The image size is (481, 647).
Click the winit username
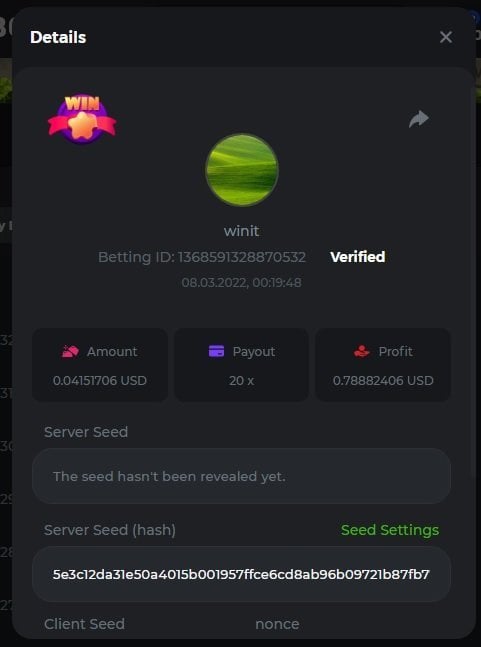[x=242, y=231]
